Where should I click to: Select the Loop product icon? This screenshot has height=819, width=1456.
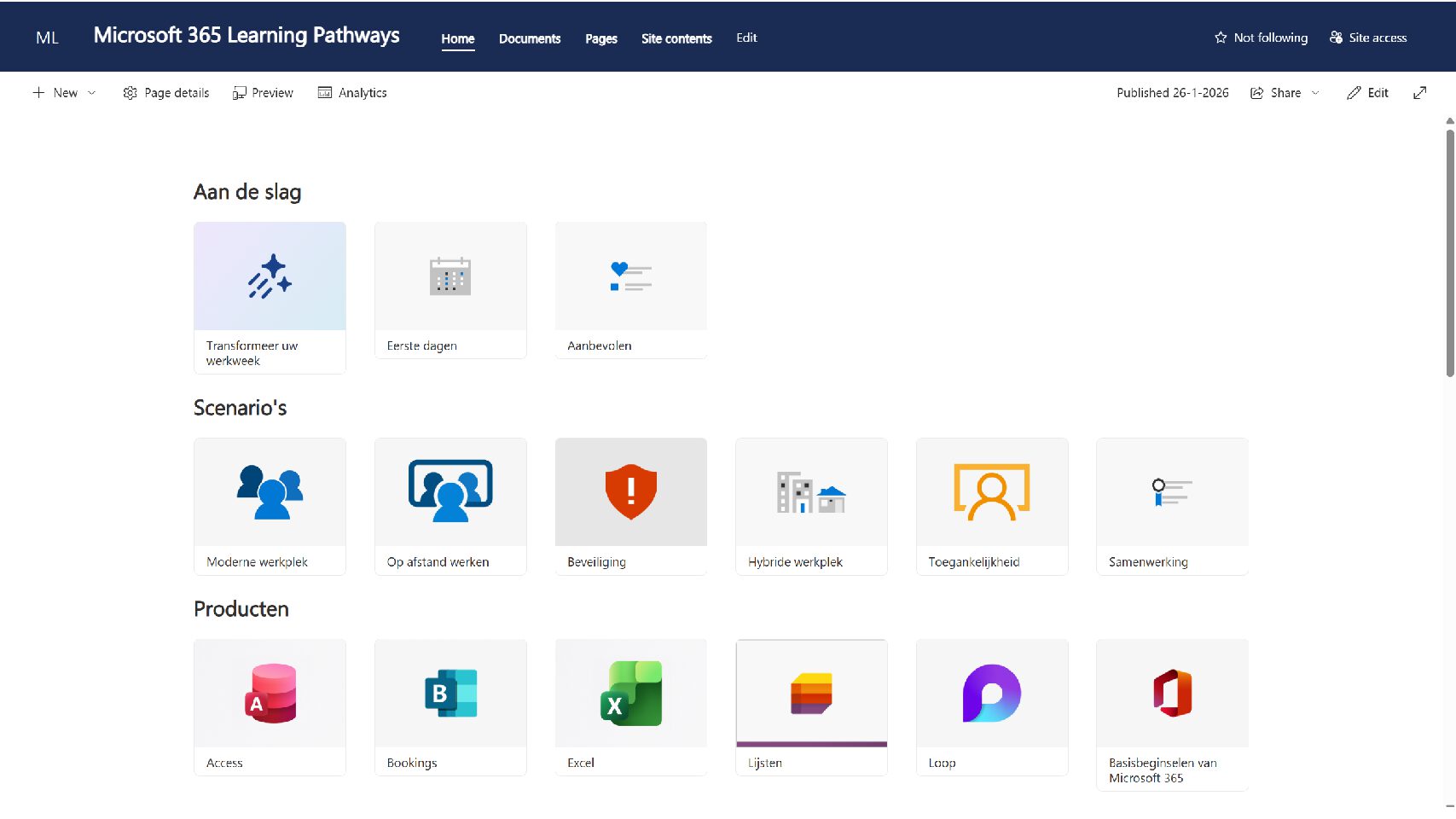click(x=991, y=694)
